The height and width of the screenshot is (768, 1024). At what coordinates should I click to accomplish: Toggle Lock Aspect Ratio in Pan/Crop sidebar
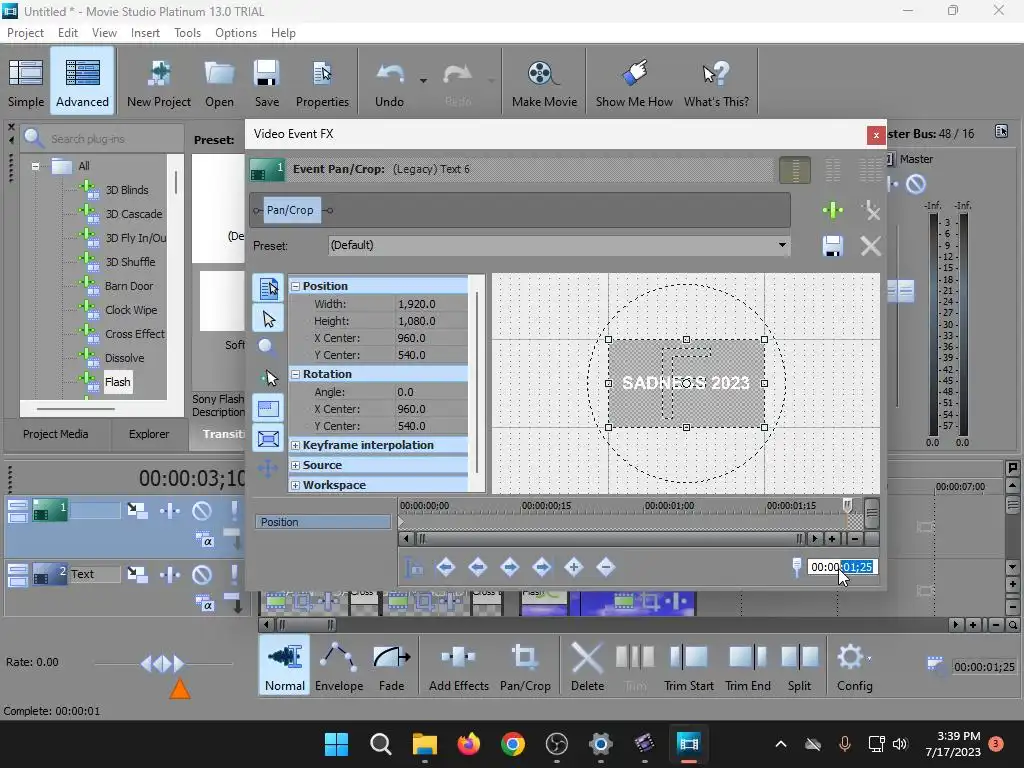[268, 408]
